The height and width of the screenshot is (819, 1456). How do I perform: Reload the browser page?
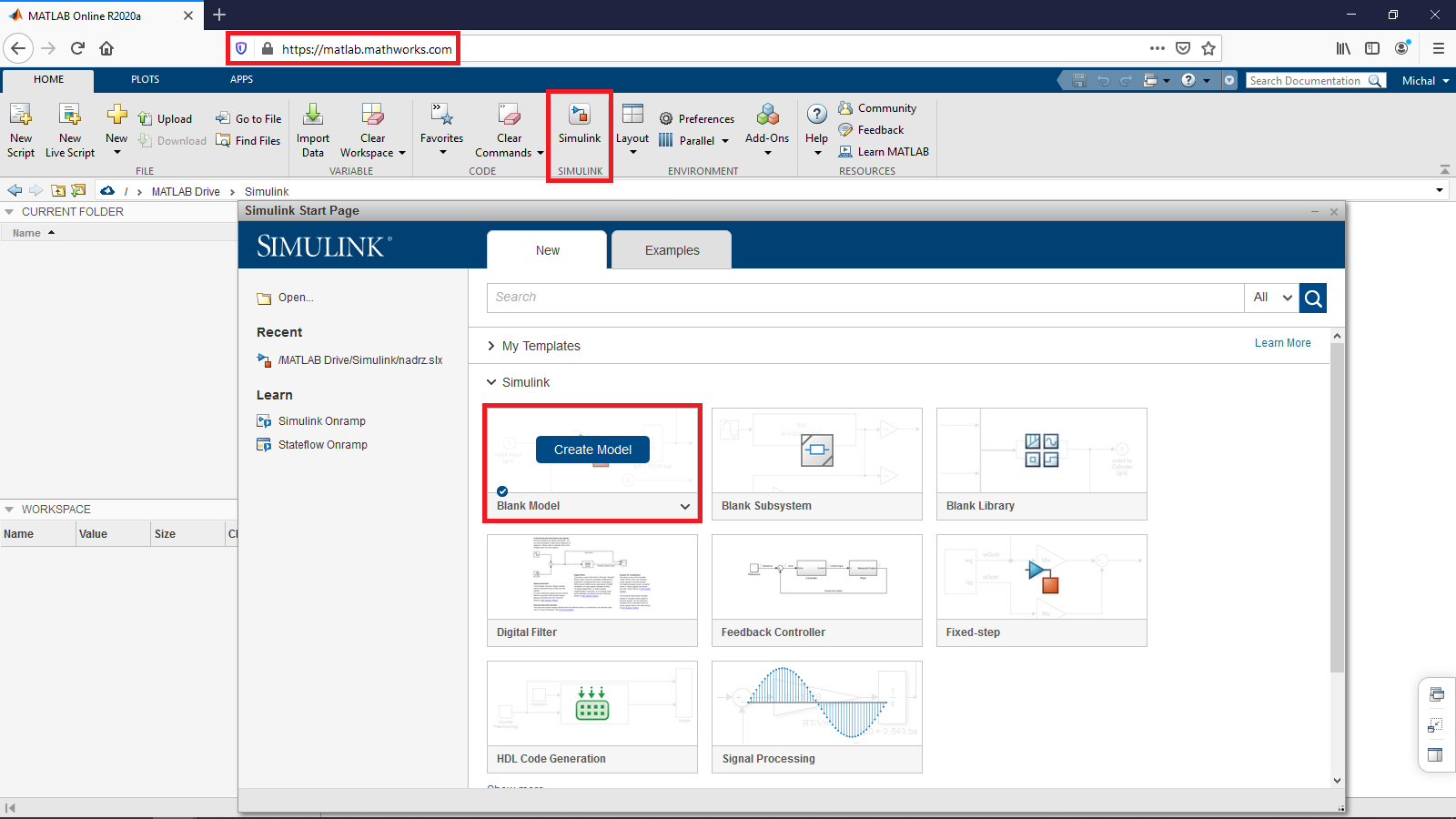77,48
